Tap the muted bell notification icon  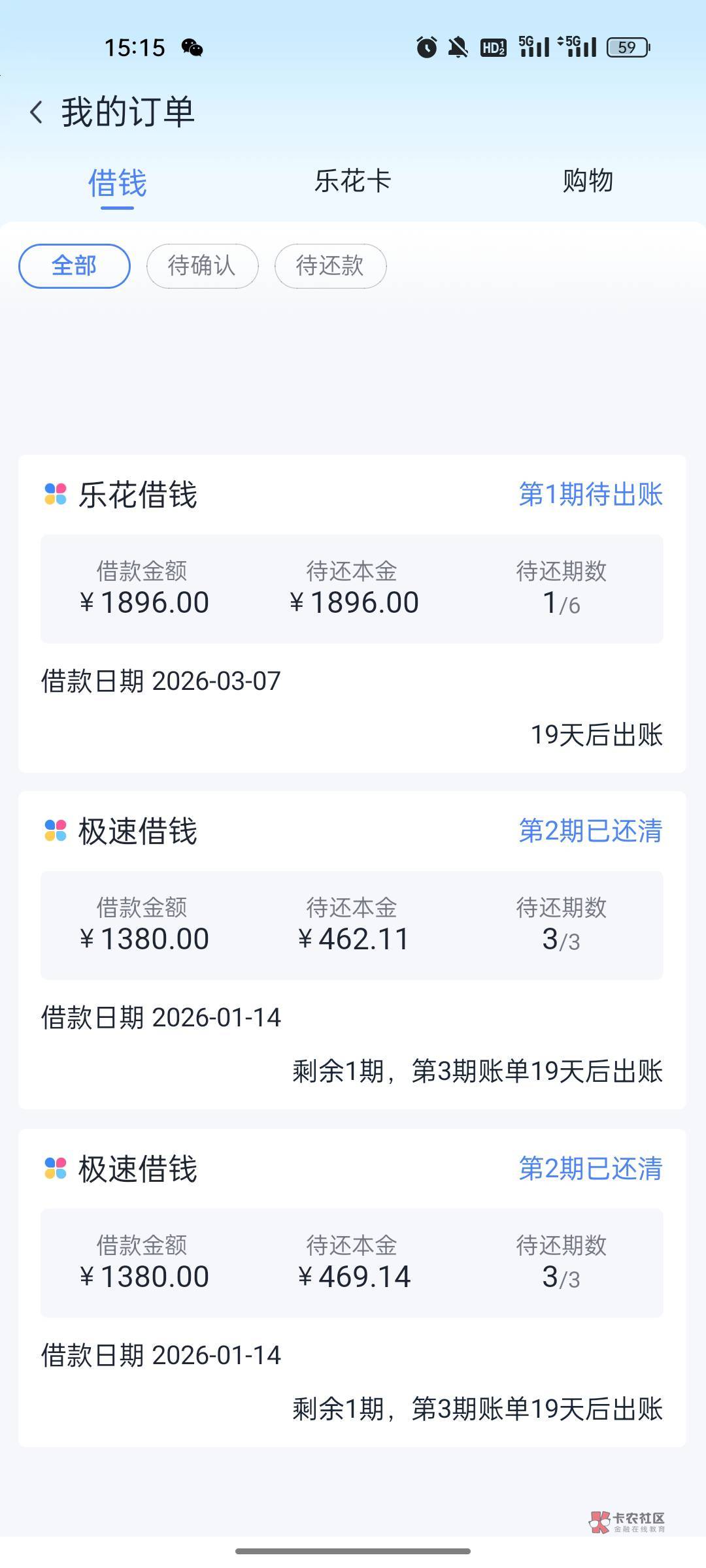tap(458, 47)
